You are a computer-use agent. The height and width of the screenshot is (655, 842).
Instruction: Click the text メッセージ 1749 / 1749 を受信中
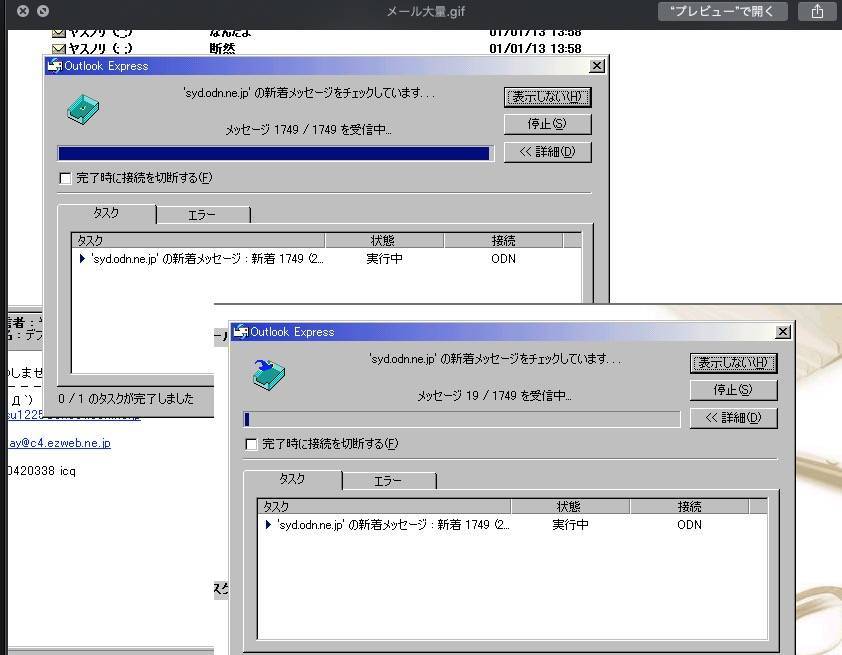(x=308, y=129)
